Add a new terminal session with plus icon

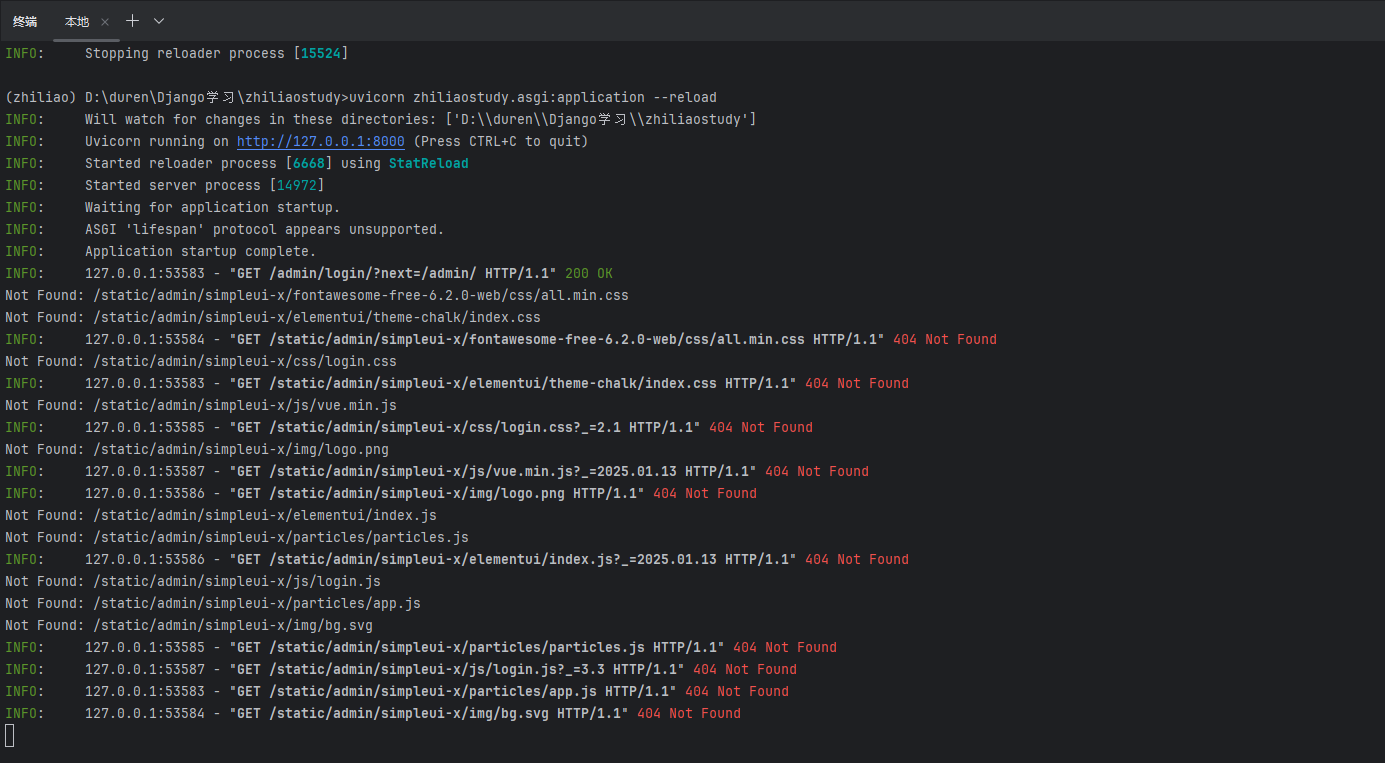point(133,20)
